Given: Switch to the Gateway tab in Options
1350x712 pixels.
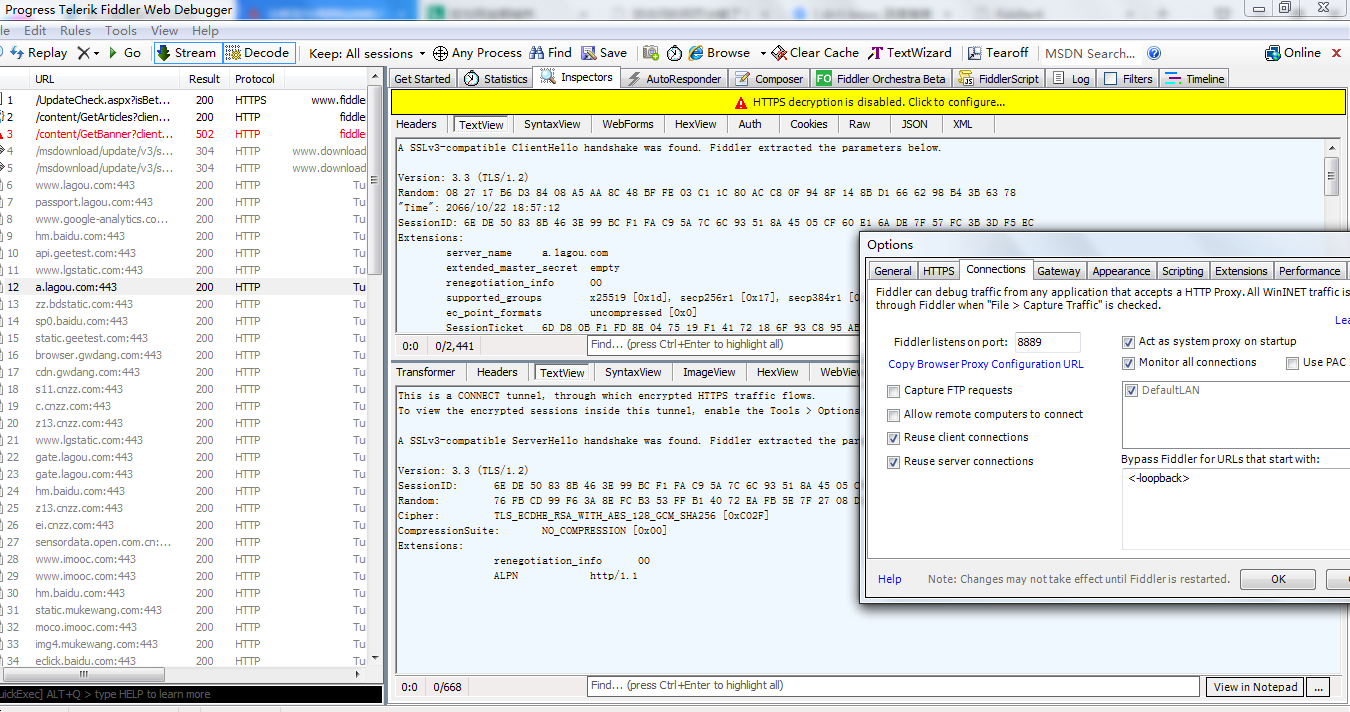Looking at the screenshot, I should pos(1058,271).
